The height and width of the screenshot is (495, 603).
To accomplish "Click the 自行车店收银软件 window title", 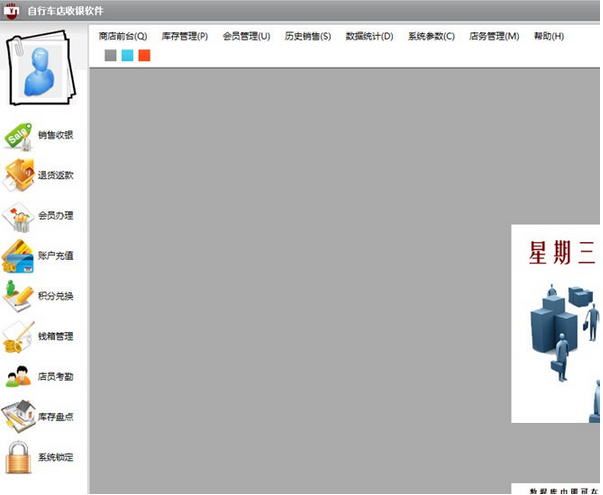I will pos(65,11).
